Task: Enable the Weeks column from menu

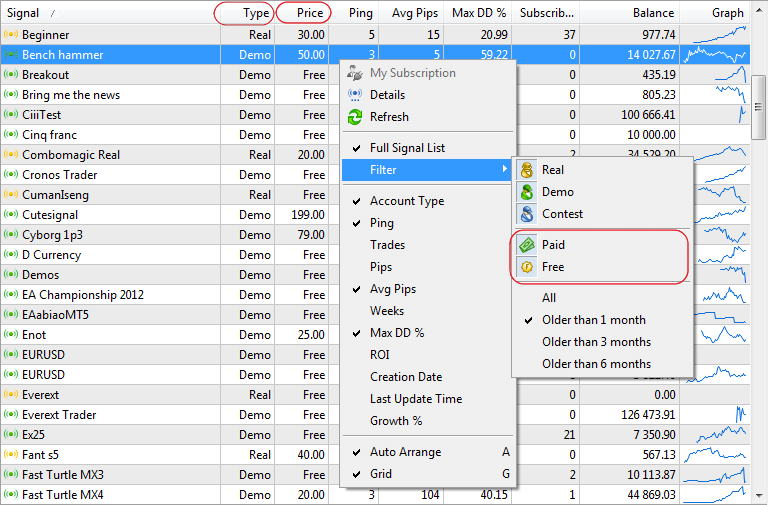Action: (x=428, y=311)
